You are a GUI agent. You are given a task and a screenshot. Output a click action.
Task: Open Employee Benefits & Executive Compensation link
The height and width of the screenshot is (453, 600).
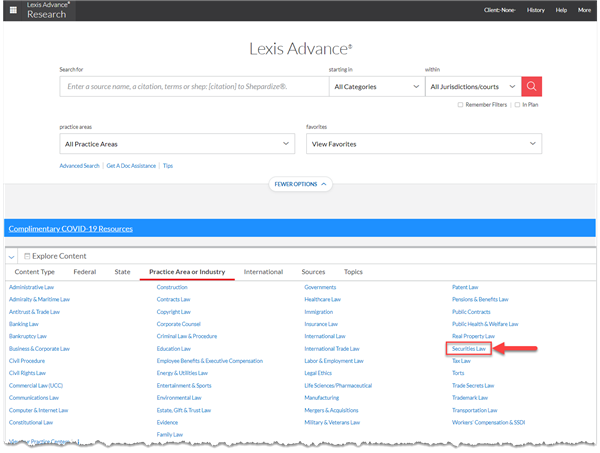click(x=210, y=361)
